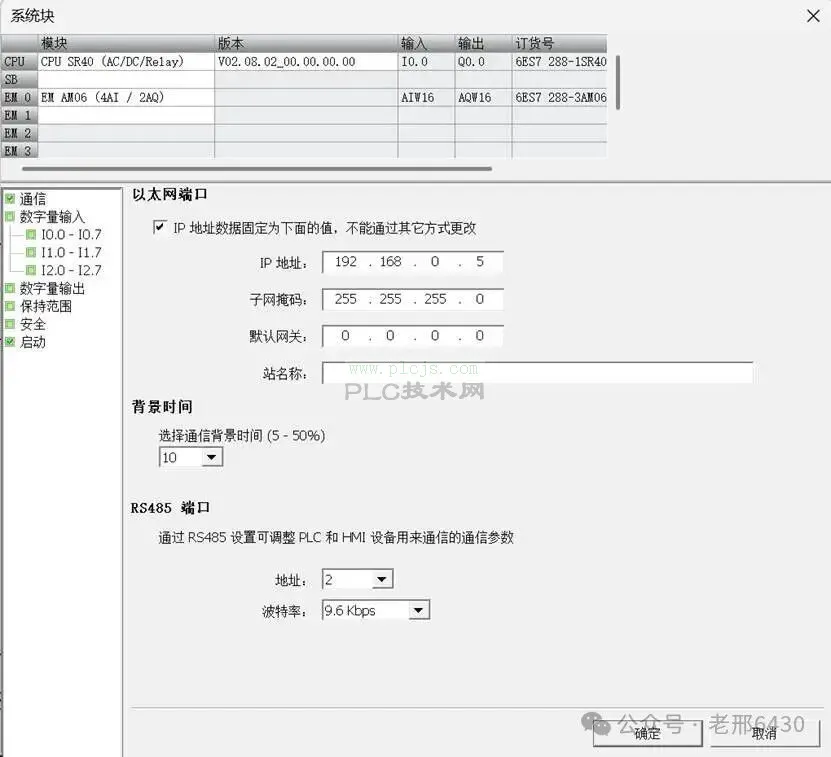Click the subnet mask field

tap(412, 299)
